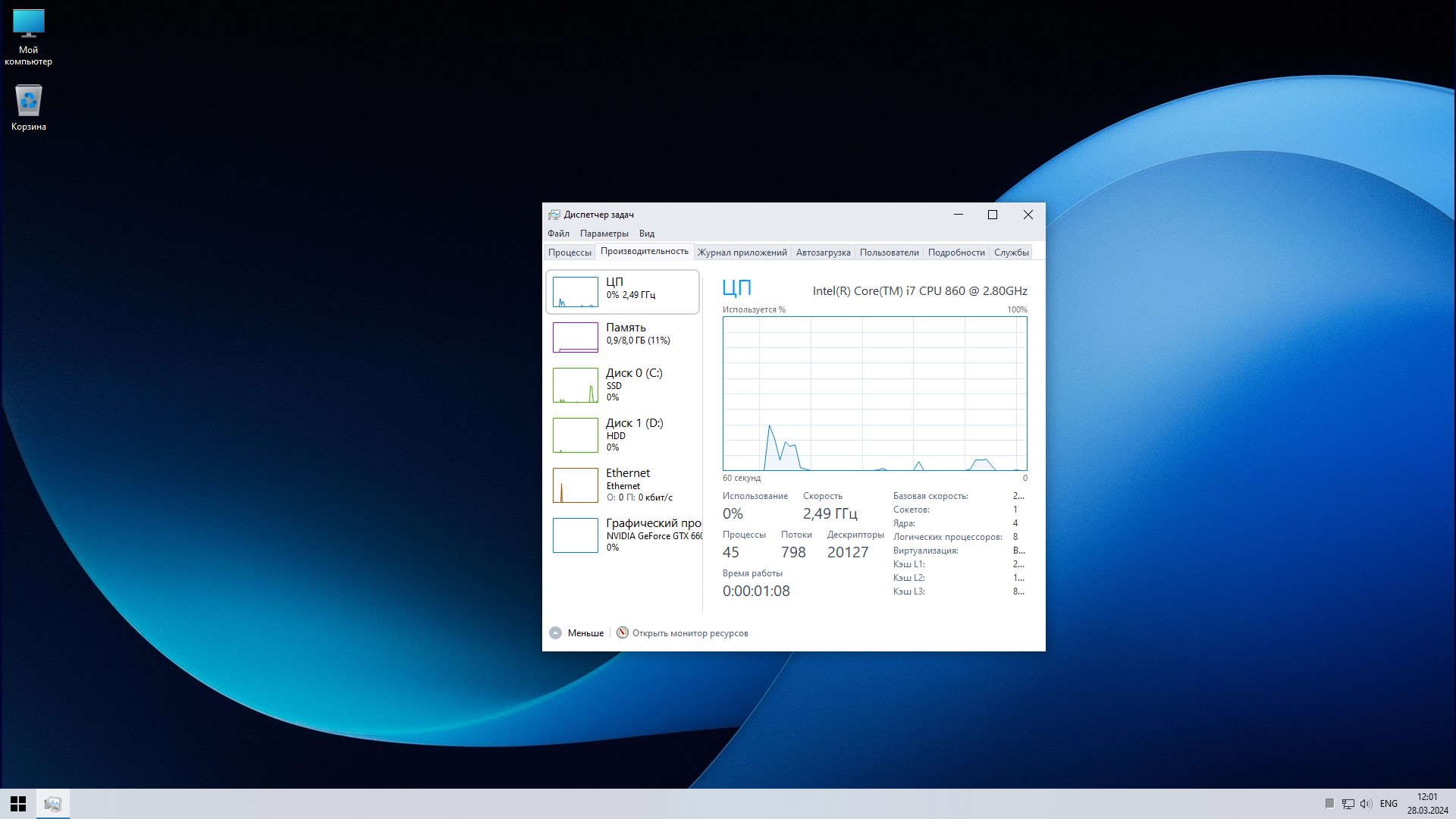Viewport: 1456px width, 819px height.
Task: Select the CPU (ЦП) performance thumbnail graph
Action: pos(575,292)
